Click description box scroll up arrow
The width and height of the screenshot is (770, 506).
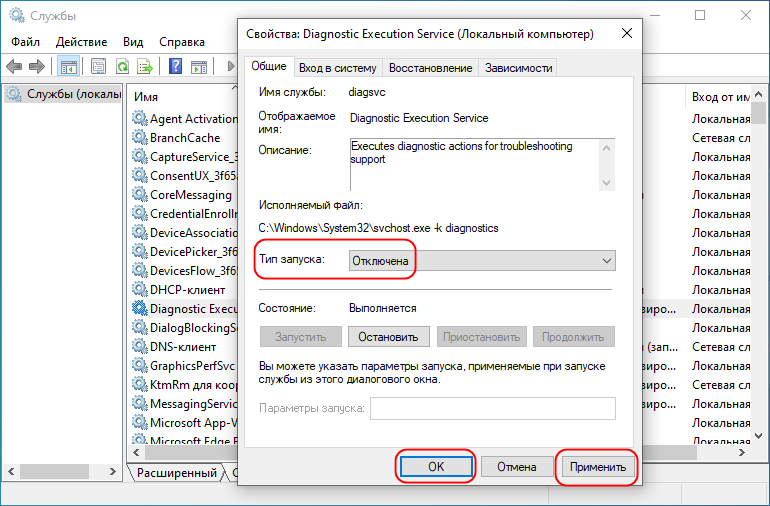coord(607,147)
